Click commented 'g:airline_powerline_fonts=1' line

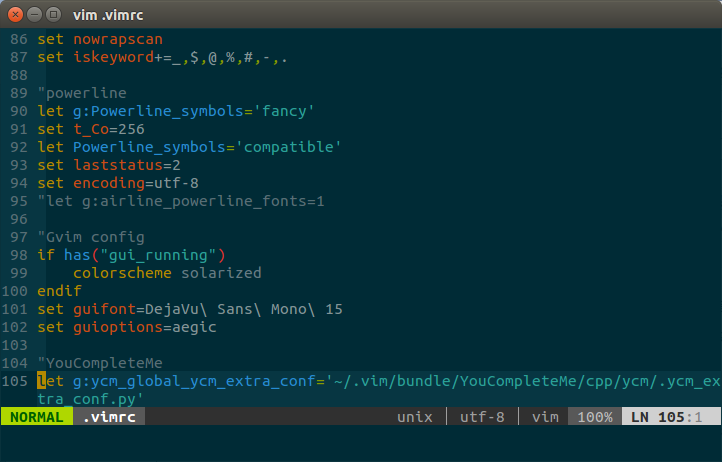181,201
